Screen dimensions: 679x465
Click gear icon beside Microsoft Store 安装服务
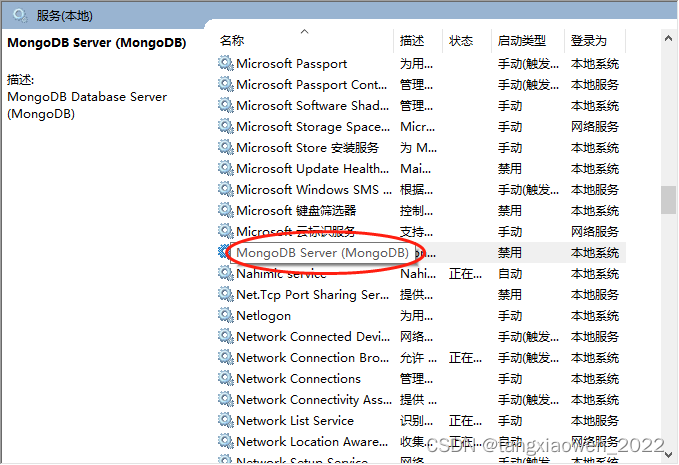point(226,147)
